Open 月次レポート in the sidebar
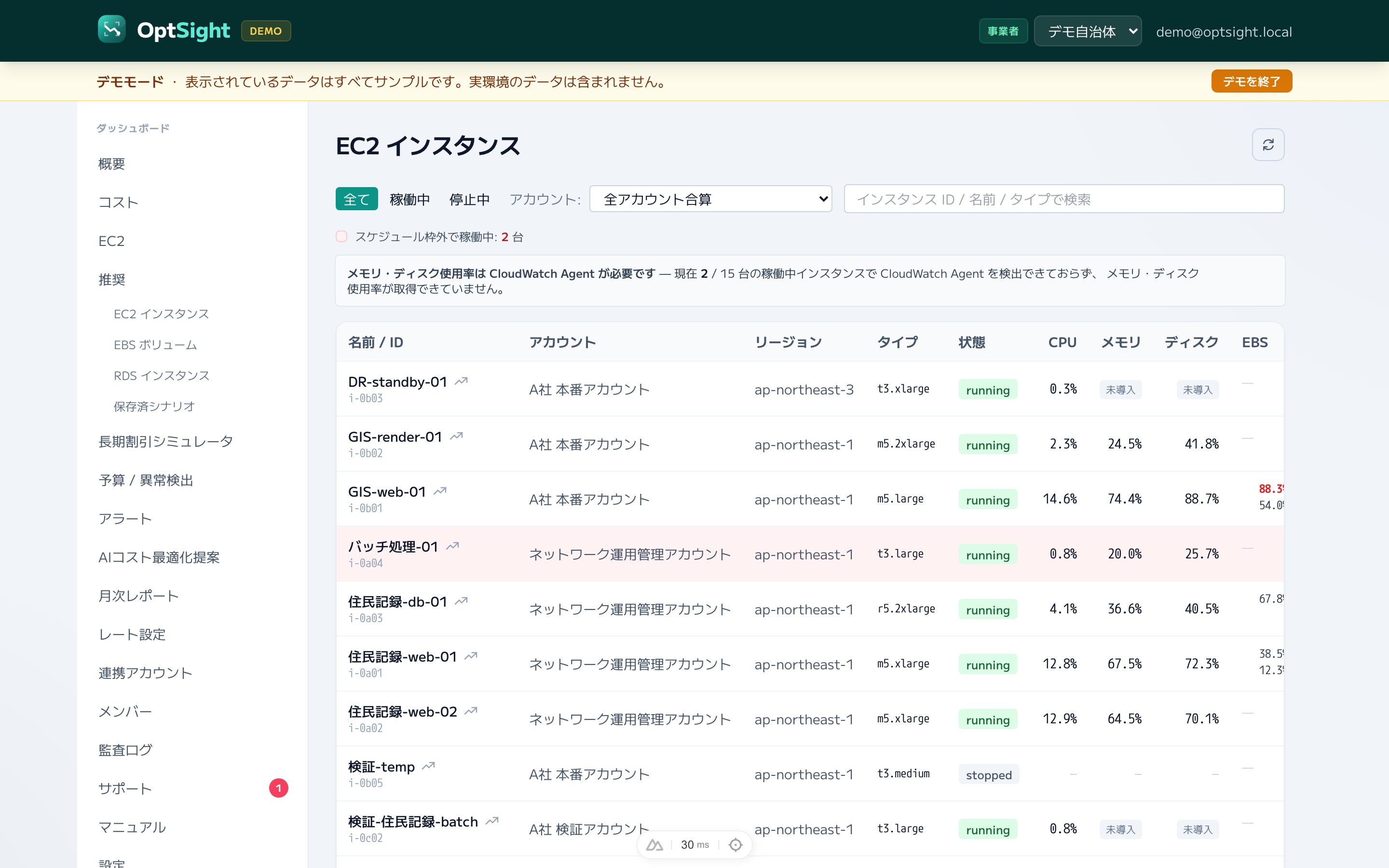The width and height of the screenshot is (1389, 868). pyautogui.click(x=138, y=596)
